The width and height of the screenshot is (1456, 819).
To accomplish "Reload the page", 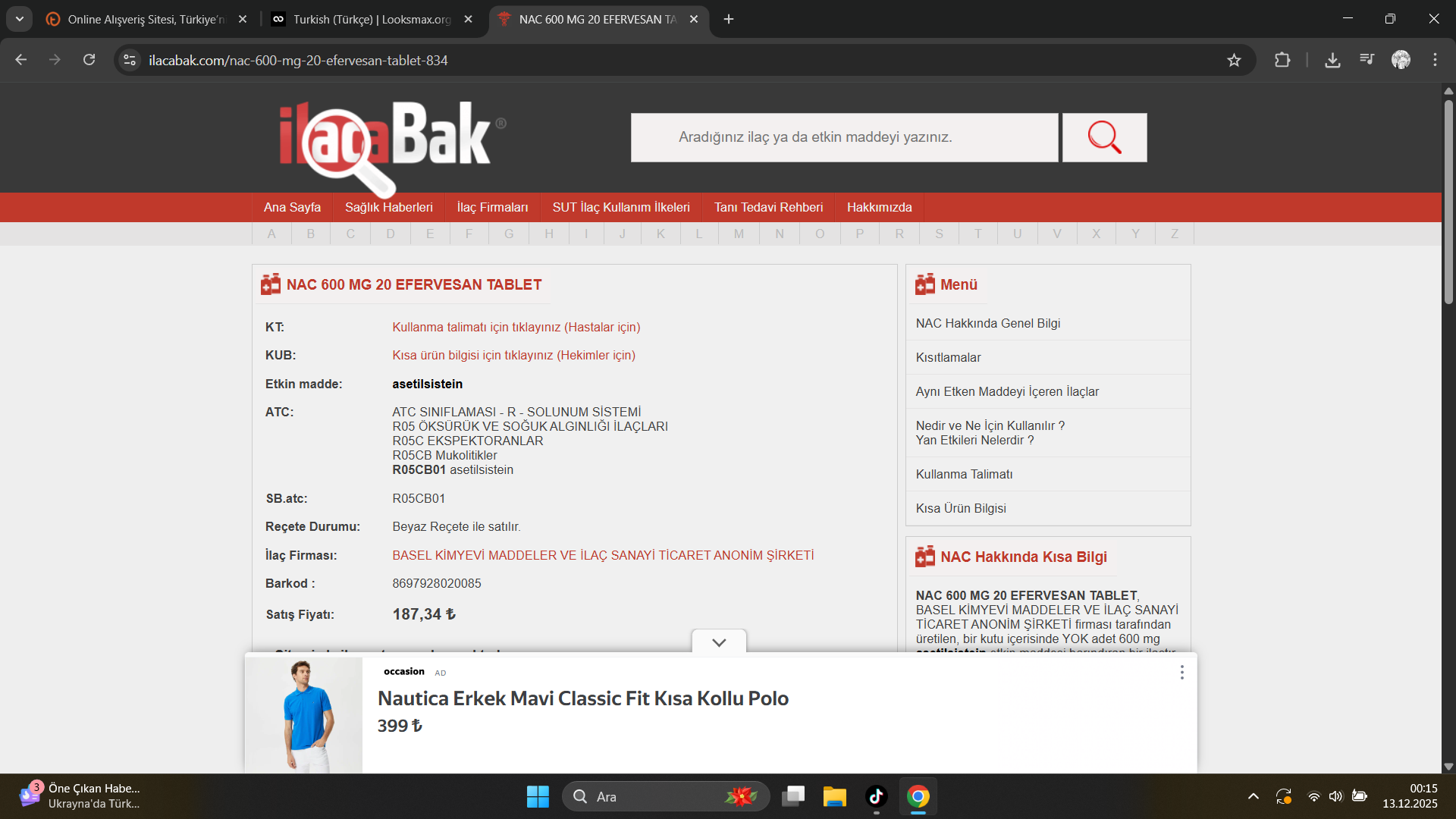I will pyautogui.click(x=89, y=60).
